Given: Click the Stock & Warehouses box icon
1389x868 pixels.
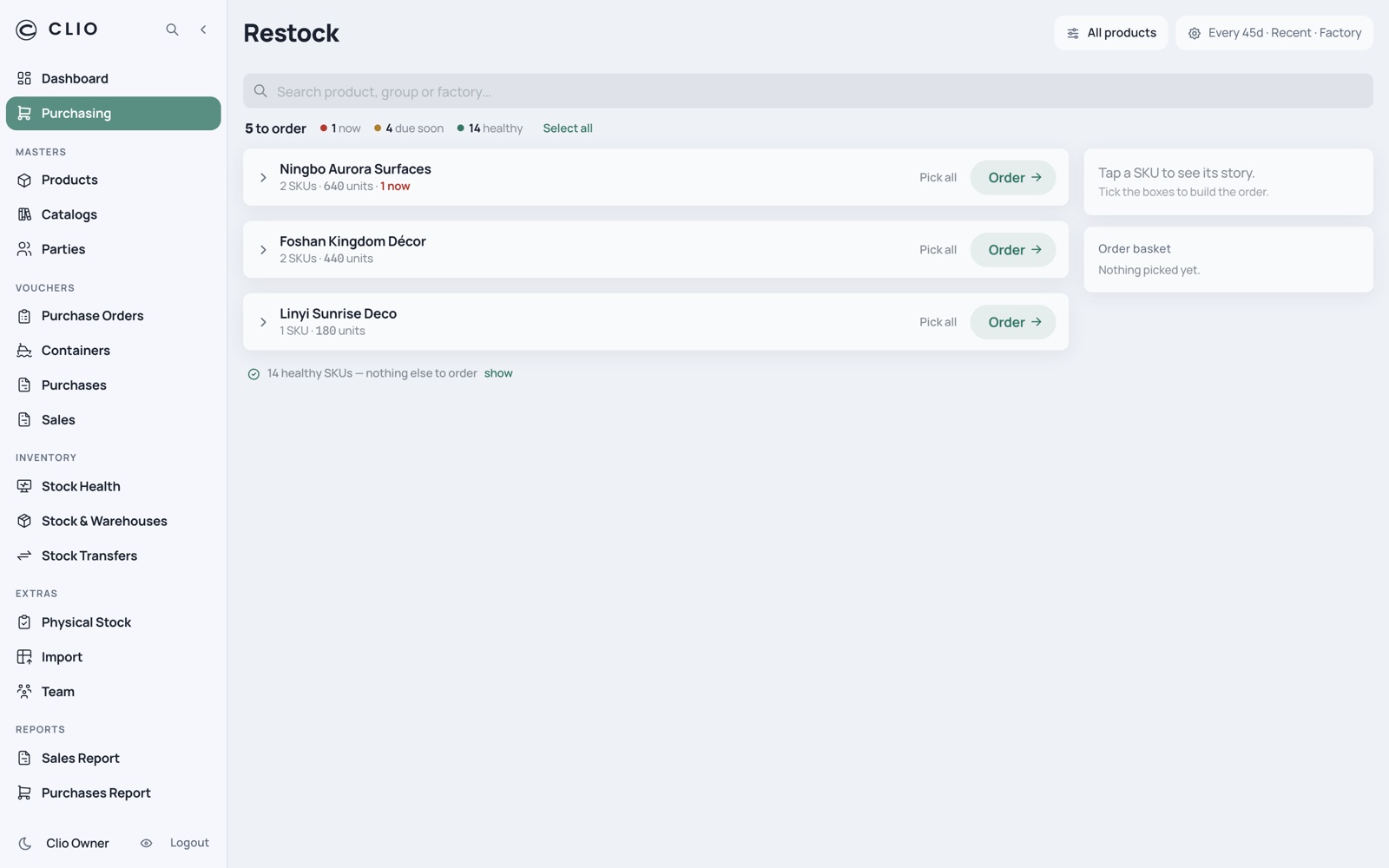Looking at the screenshot, I should tap(24, 521).
